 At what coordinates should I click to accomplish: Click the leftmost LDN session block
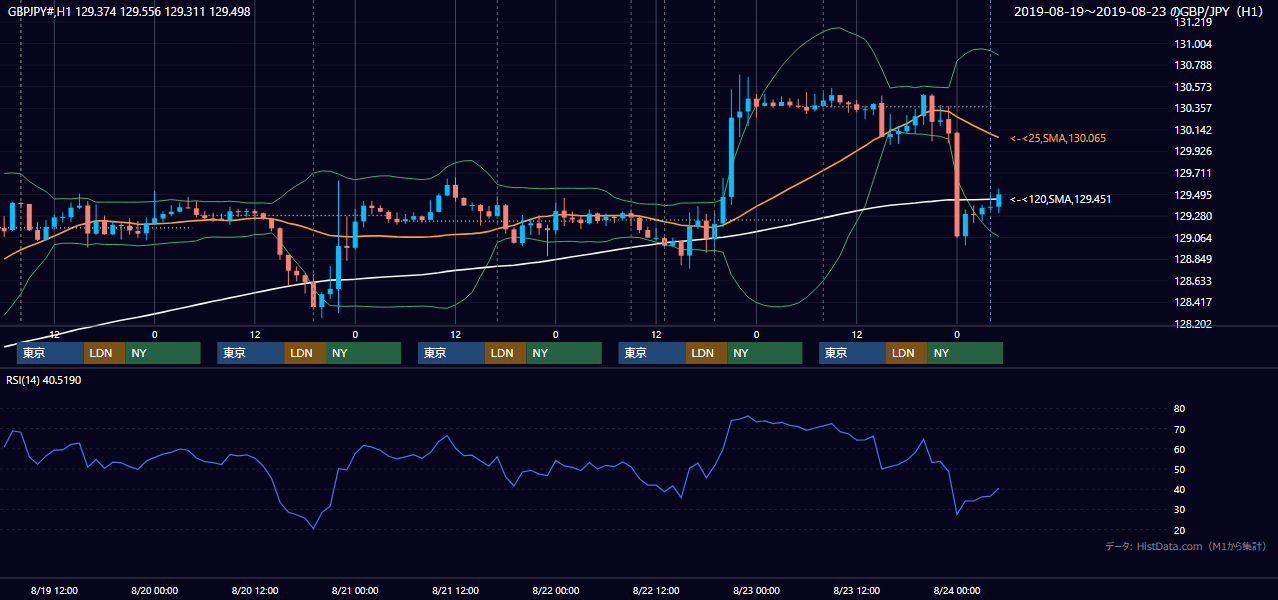tap(104, 353)
